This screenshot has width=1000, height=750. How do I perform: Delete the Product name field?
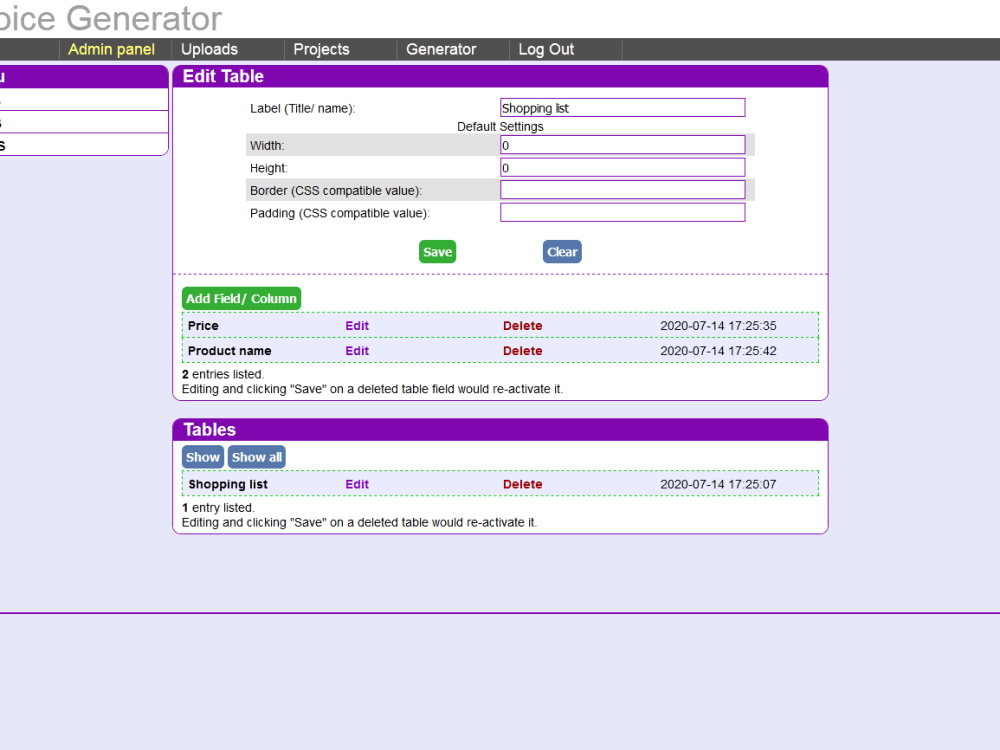tap(522, 351)
